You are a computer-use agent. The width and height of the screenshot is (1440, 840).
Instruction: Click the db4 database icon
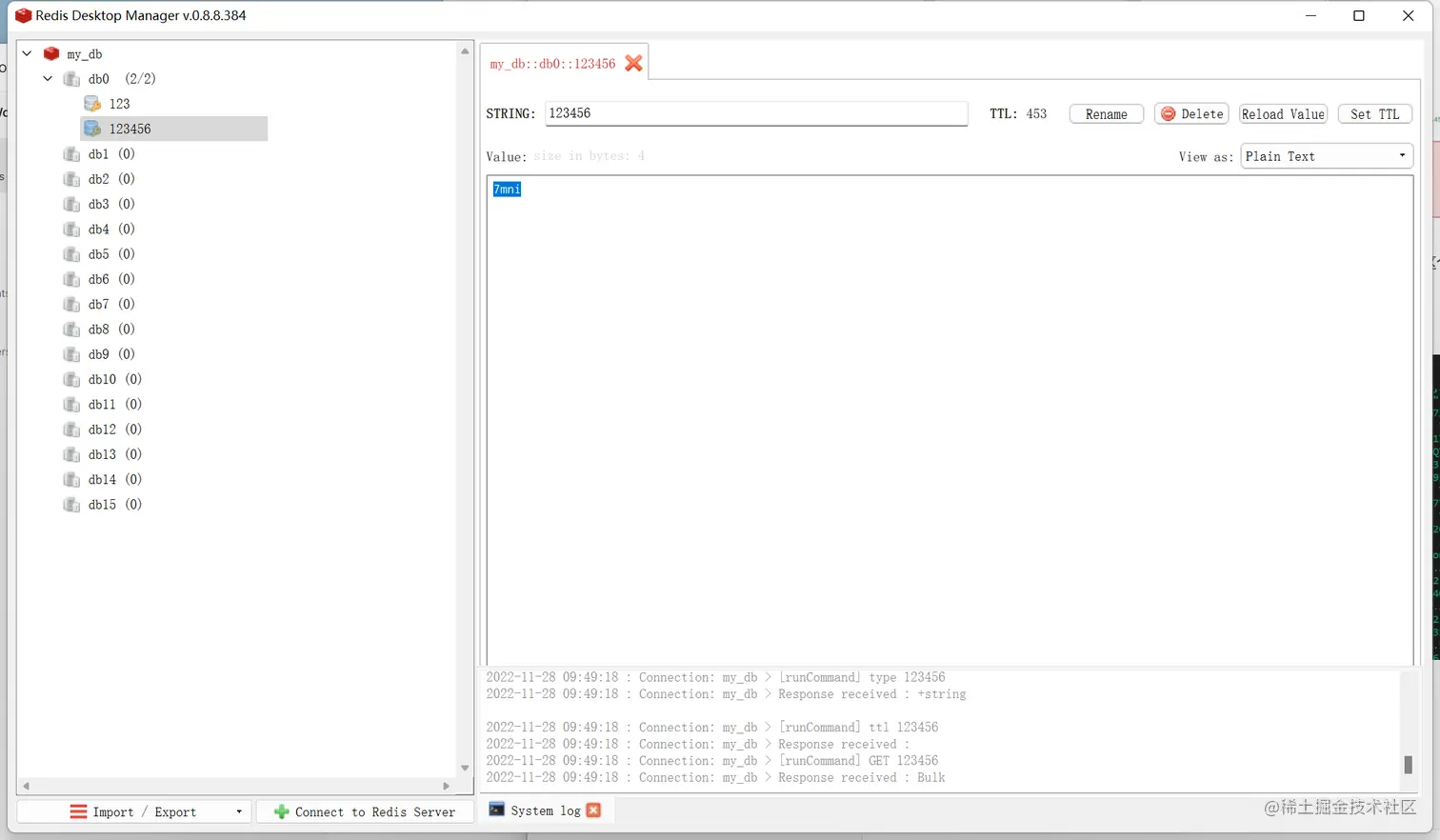tap(71, 230)
